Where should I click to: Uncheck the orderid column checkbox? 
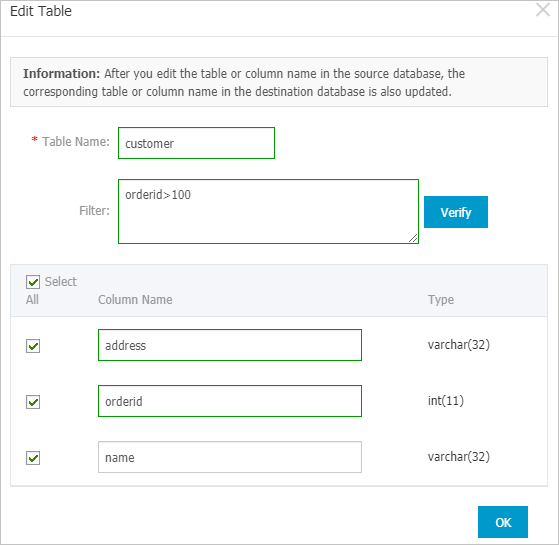[x=33, y=402]
